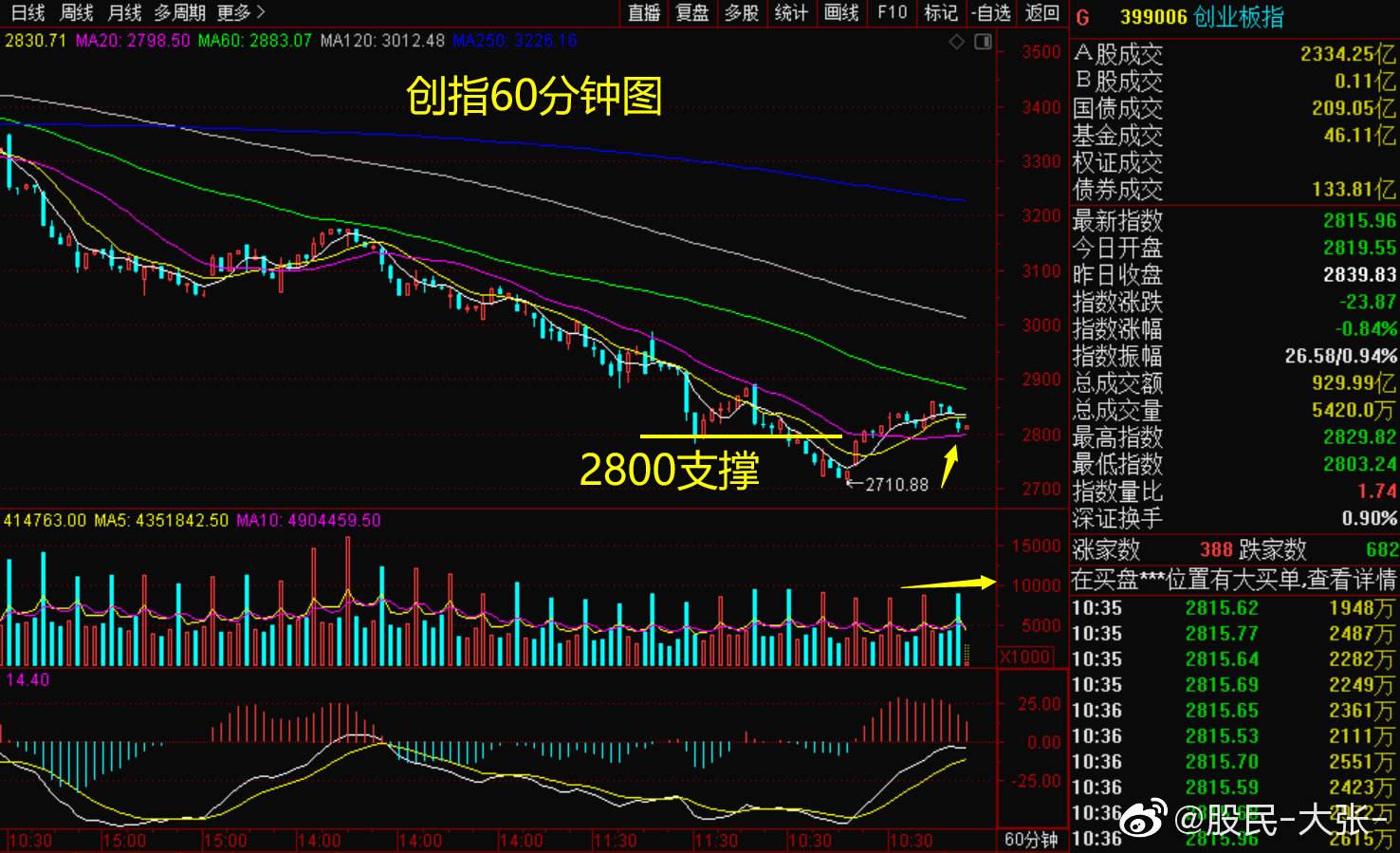
Task: Select the stock code 399006
Action: [1153, 17]
